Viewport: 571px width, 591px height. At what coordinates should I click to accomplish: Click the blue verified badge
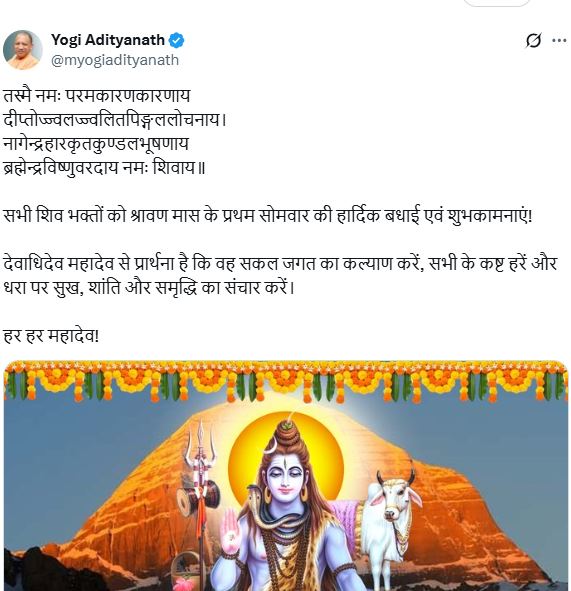pyautogui.click(x=176, y=40)
